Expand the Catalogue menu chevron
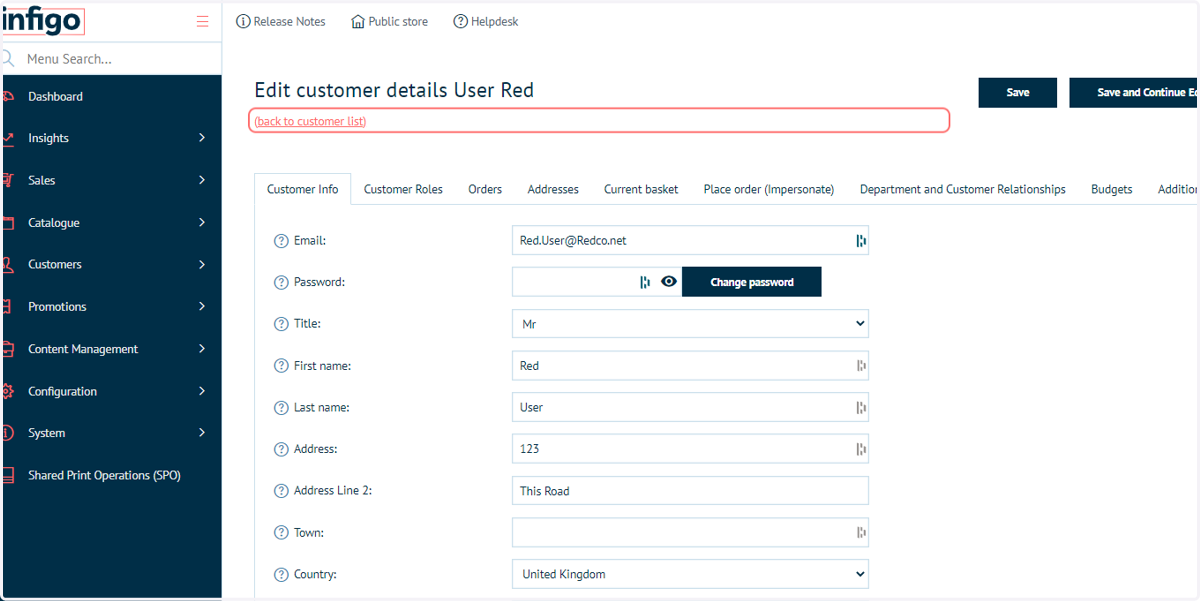The height and width of the screenshot is (601, 1200). (x=202, y=222)
